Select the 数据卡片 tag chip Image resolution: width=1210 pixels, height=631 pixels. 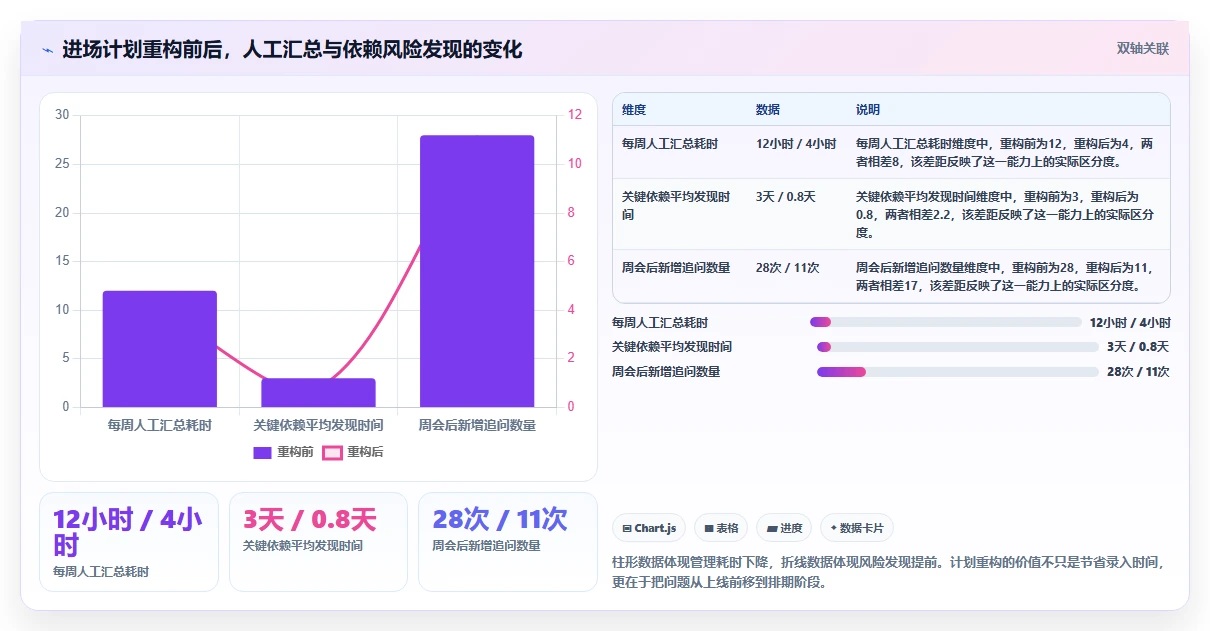[x=857, y=528]
